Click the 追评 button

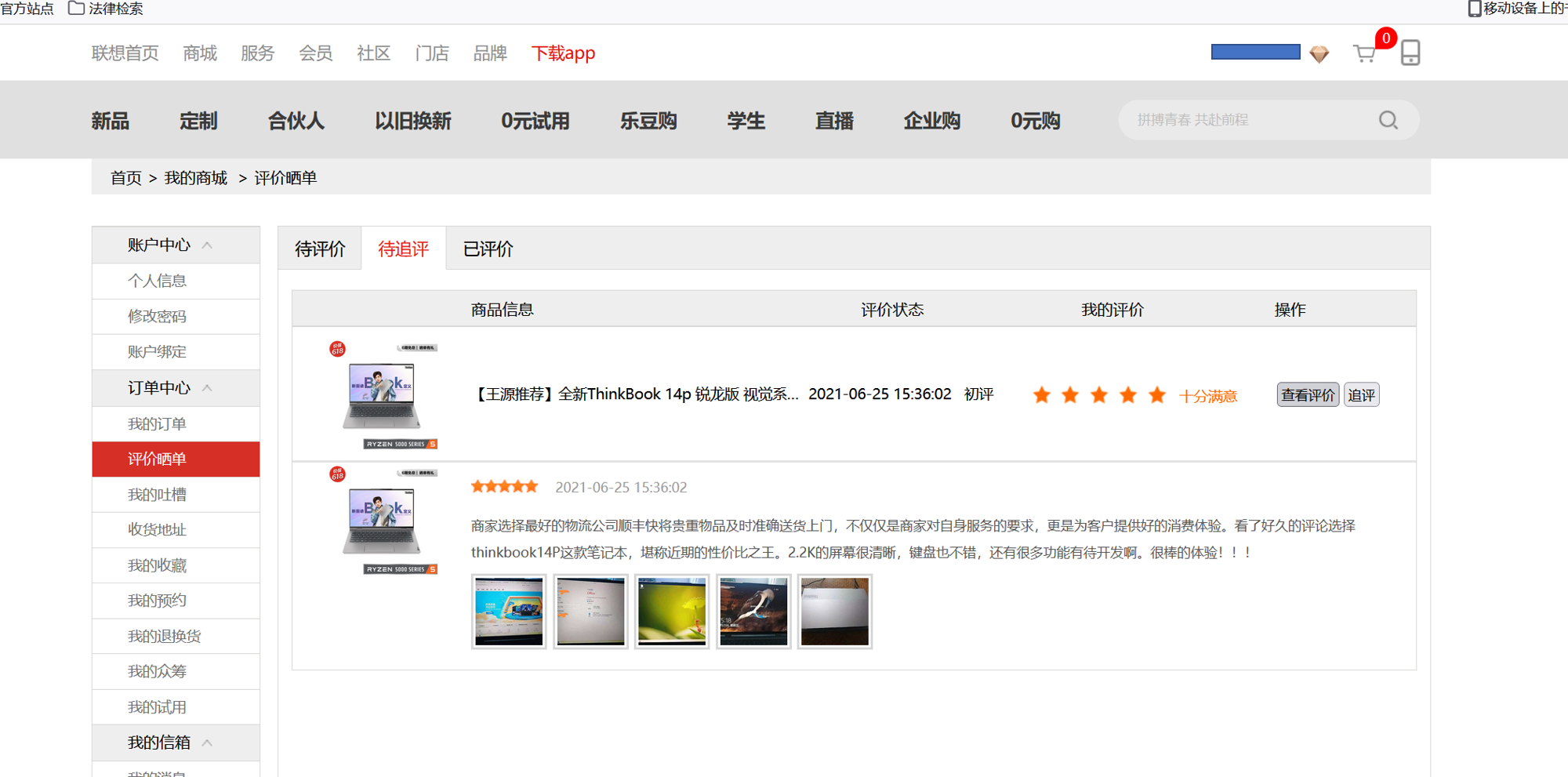point(1361,395)
